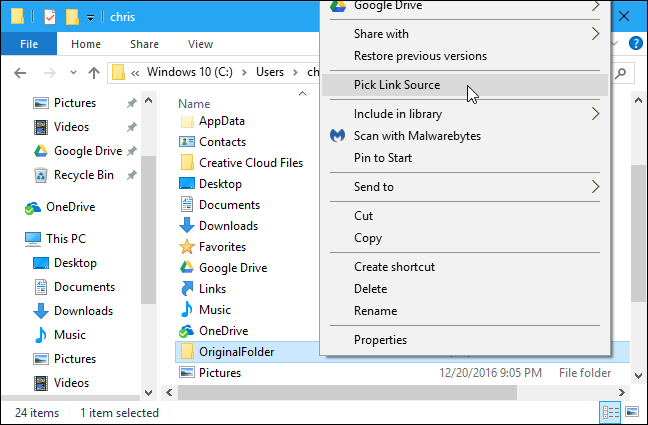Switch to details view button
This screenshot has height=425, width=648.
(x=609, y=412)
